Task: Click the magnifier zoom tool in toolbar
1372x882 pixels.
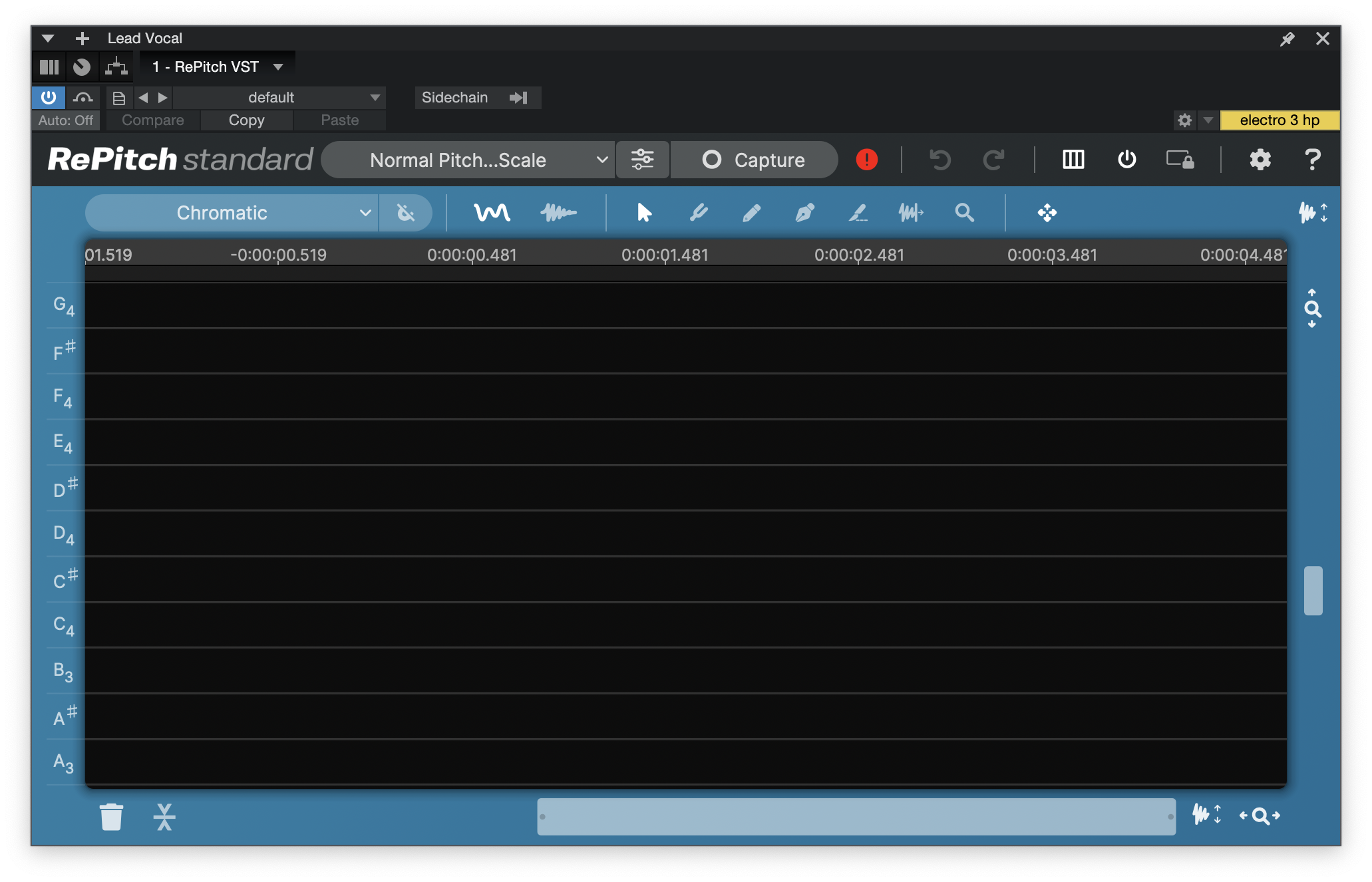Action: click(964, 213)
